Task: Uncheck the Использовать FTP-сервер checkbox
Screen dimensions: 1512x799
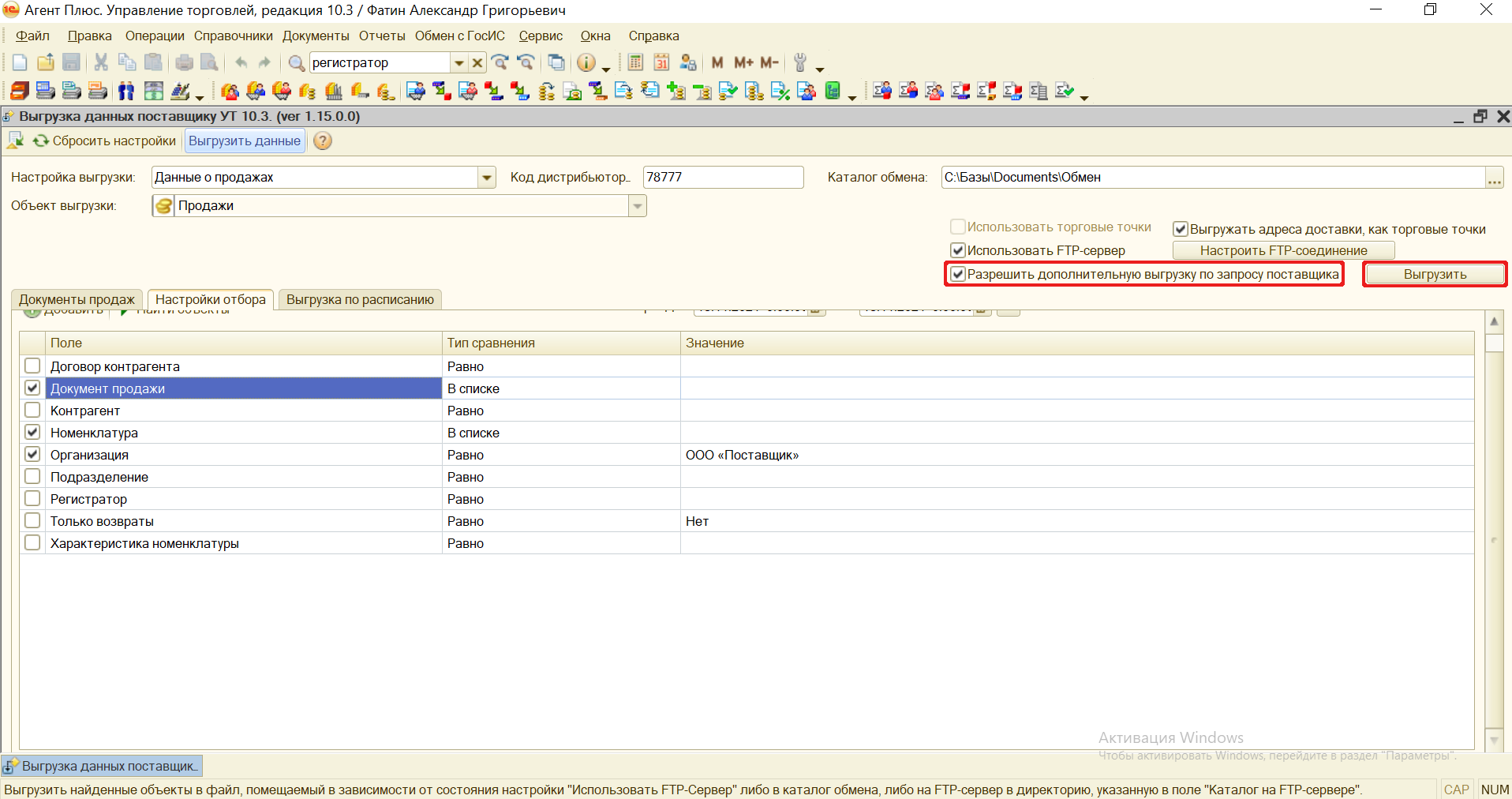Action: (958, 250)
